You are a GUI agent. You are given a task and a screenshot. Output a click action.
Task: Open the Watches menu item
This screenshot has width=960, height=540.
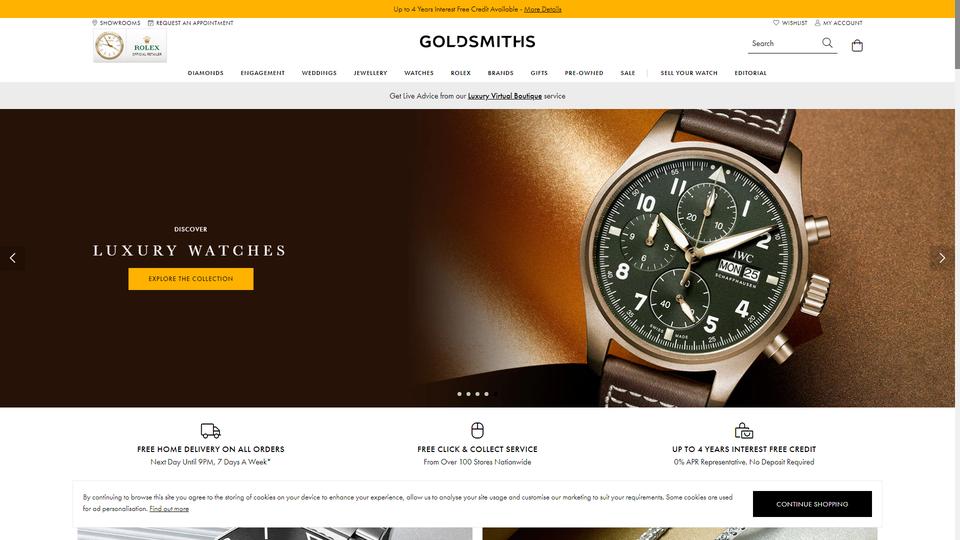click(419, 73)
